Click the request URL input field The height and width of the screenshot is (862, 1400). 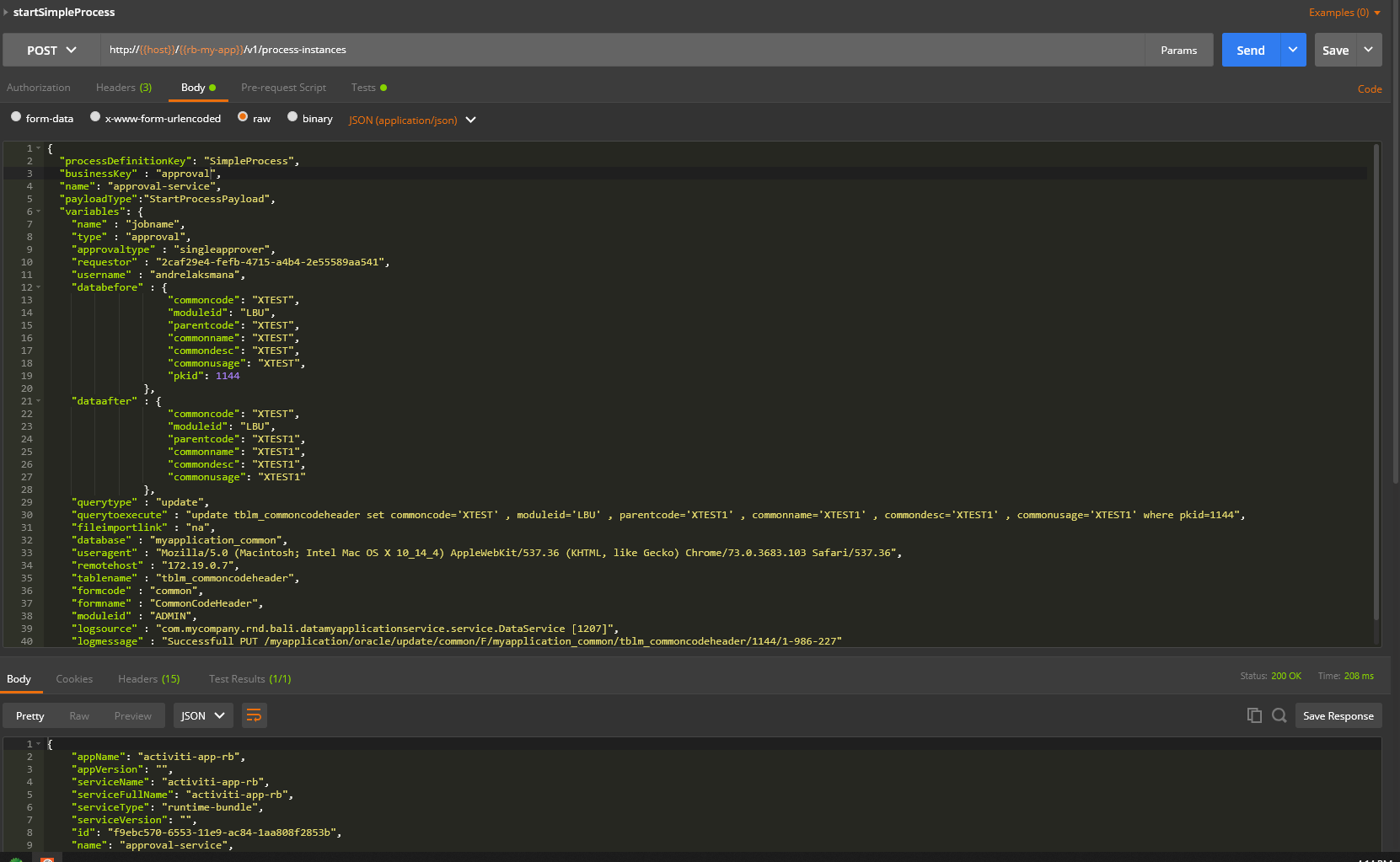622,50
